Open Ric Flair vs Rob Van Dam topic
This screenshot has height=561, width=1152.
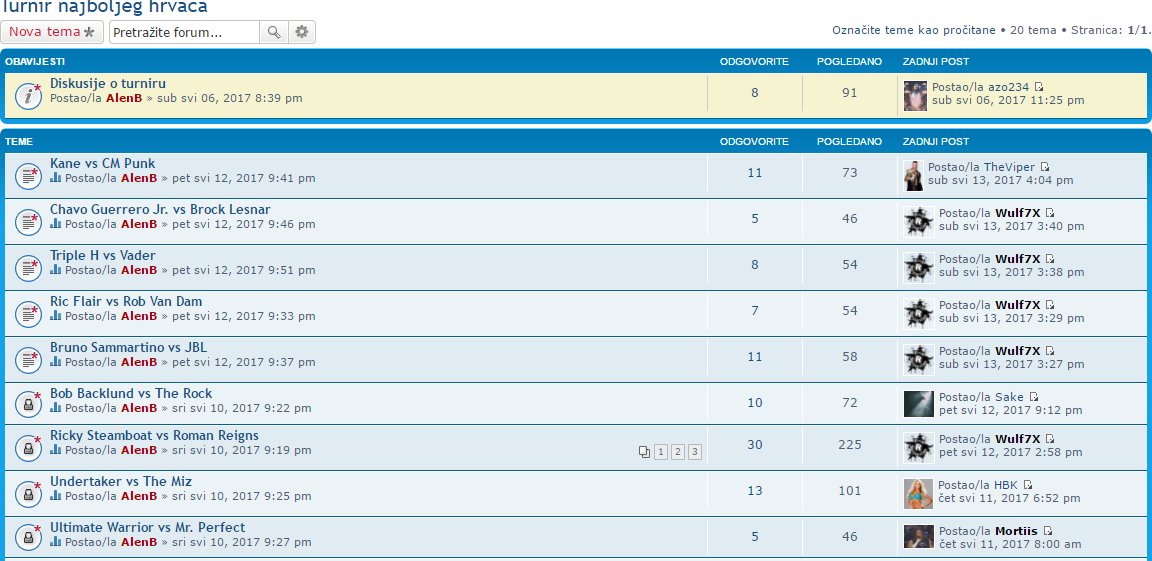(x=126, y=301)
